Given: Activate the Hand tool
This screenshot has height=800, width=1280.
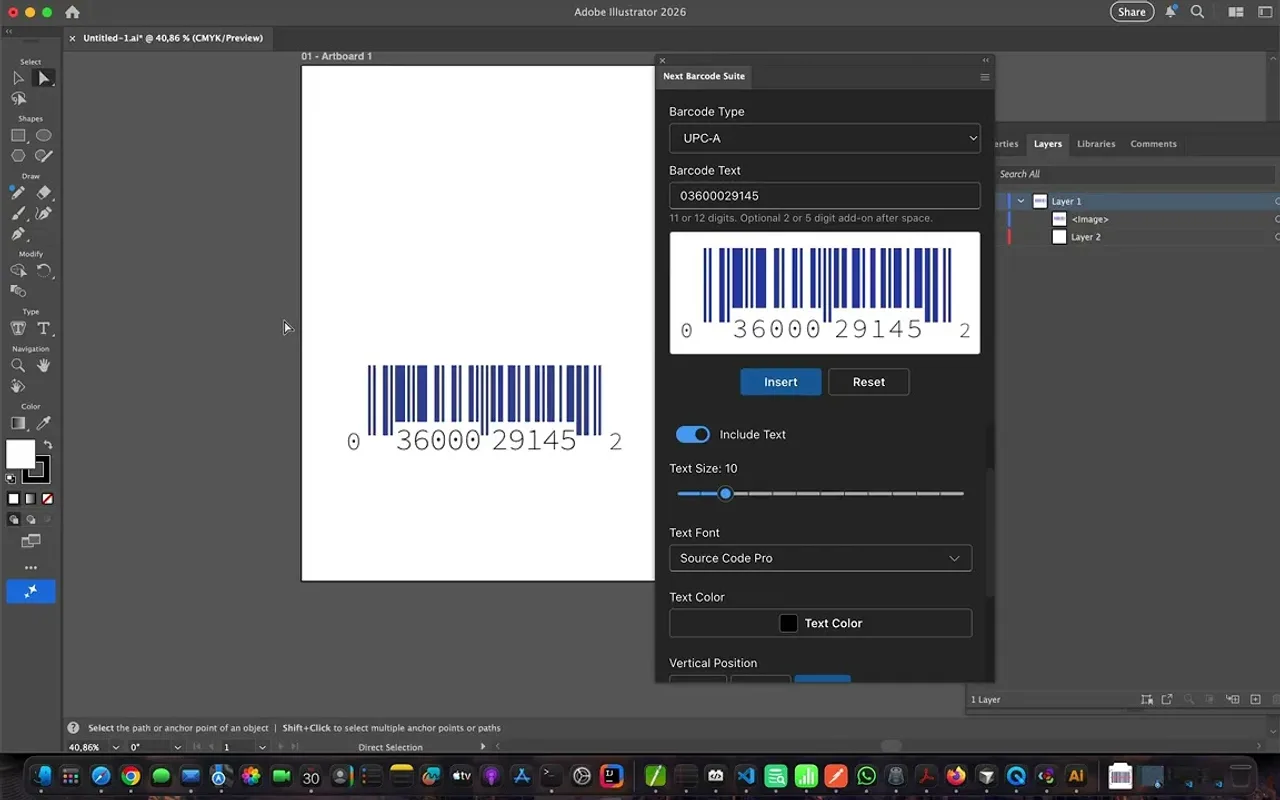Looking at the screenshot, I should (x=44, y=366).
